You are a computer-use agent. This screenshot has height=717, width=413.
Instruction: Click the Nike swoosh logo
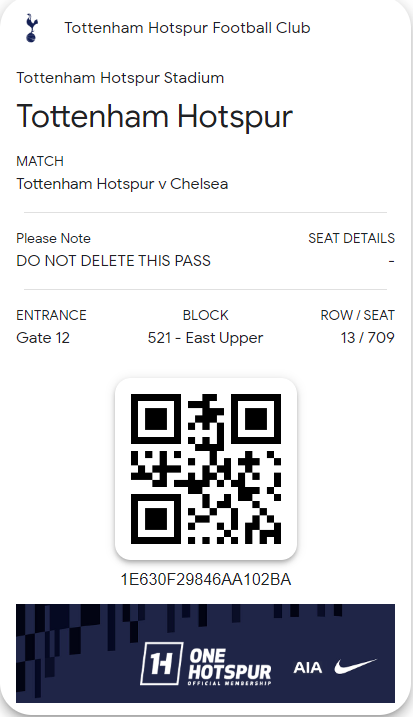click(355, 667)
